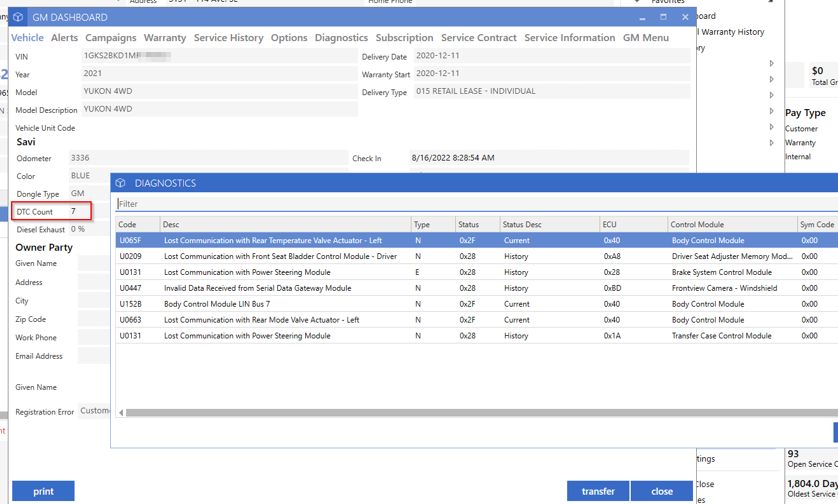Viewport: 838px width, 504px height.
Task: Click the GM Dashboard cube icon in title bar
Action: [x=18, y=17]
